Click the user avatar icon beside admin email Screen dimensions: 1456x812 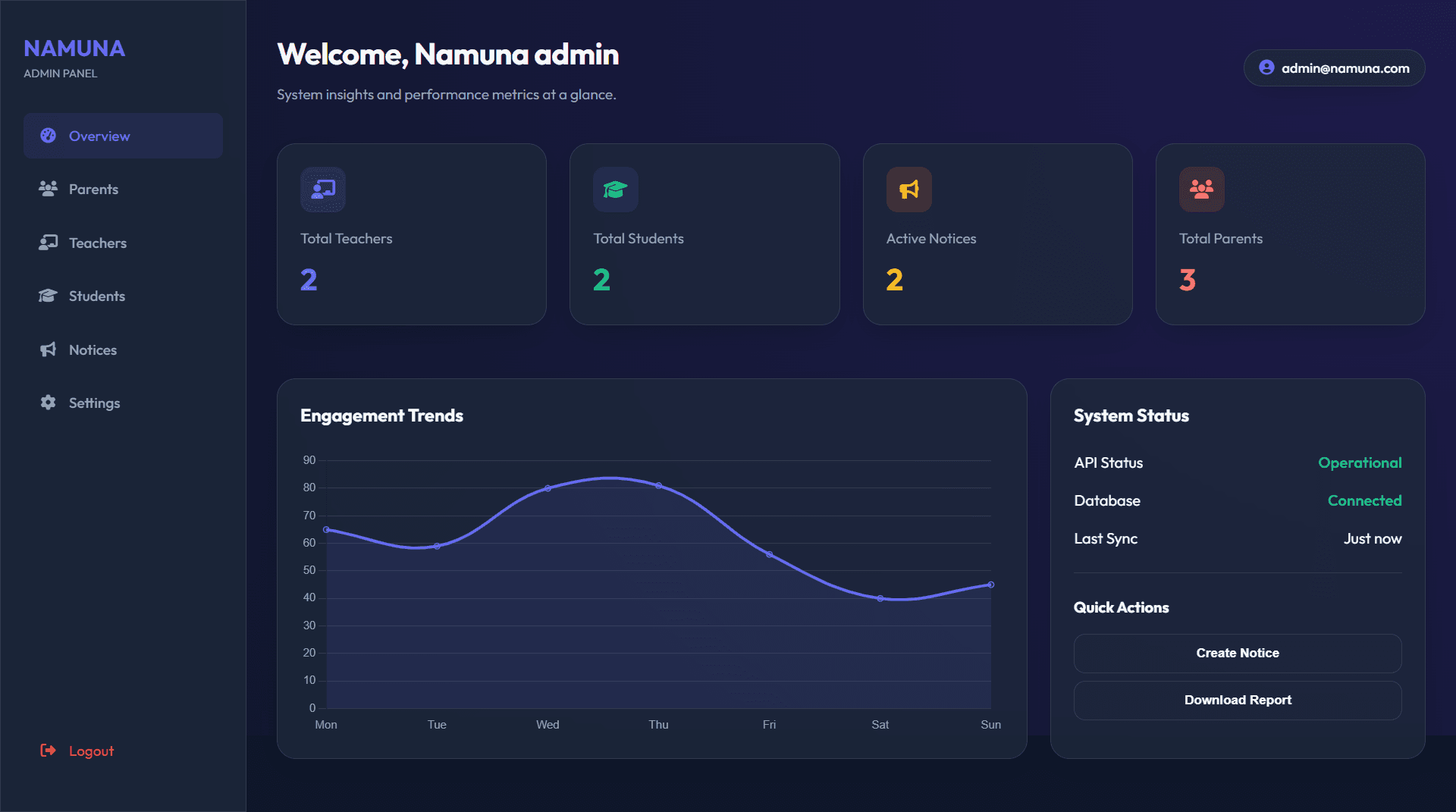(1266, 67)
